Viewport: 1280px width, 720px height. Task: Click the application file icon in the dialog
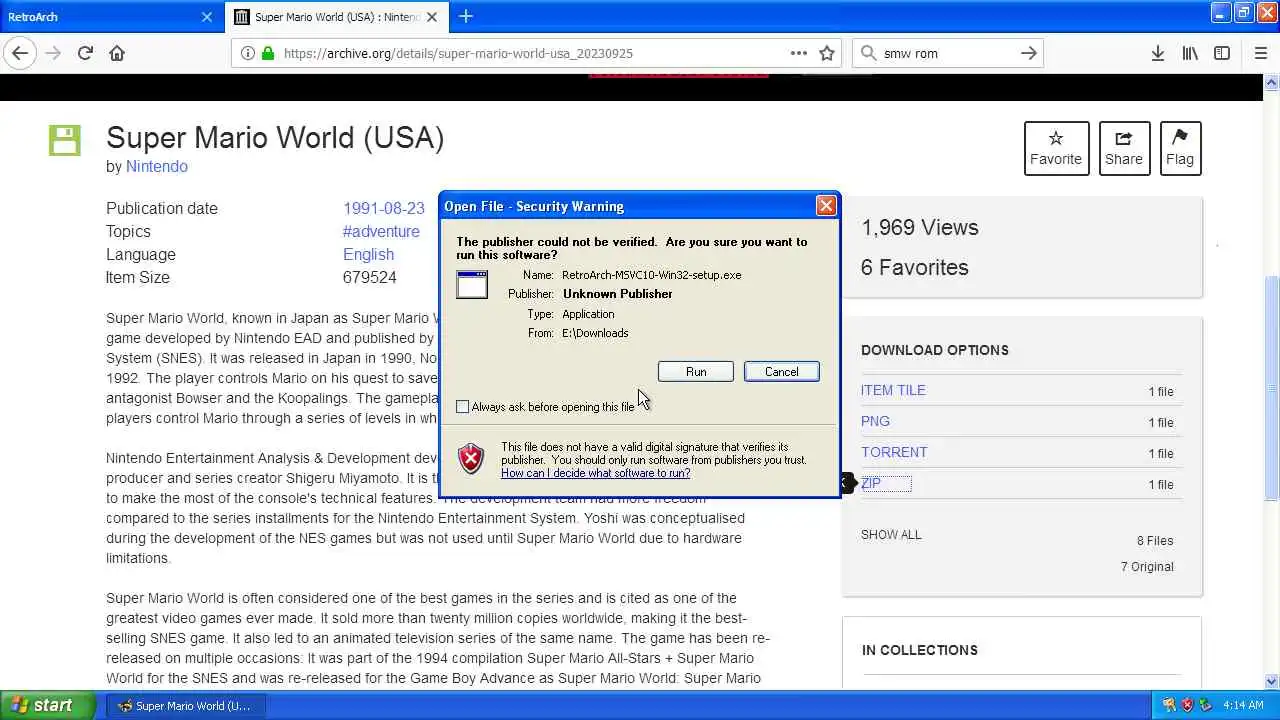pyautogui.click(x=472, y=284)
